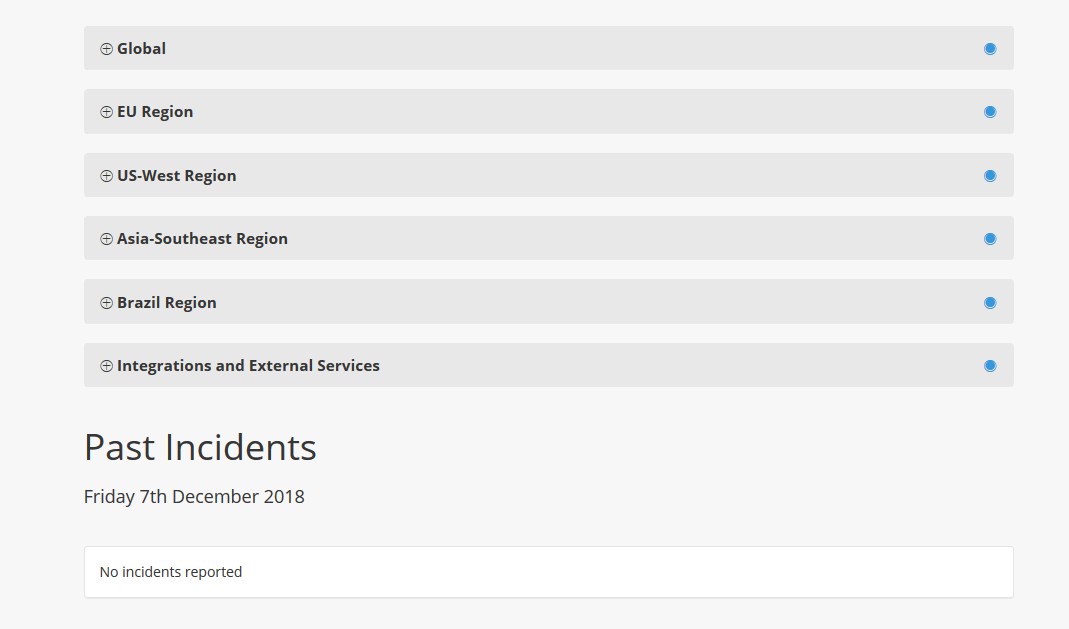Viewport: 1069px width, 629px height.
Task: Click the plus-circle icon beside Global
Action: [106, 49]
